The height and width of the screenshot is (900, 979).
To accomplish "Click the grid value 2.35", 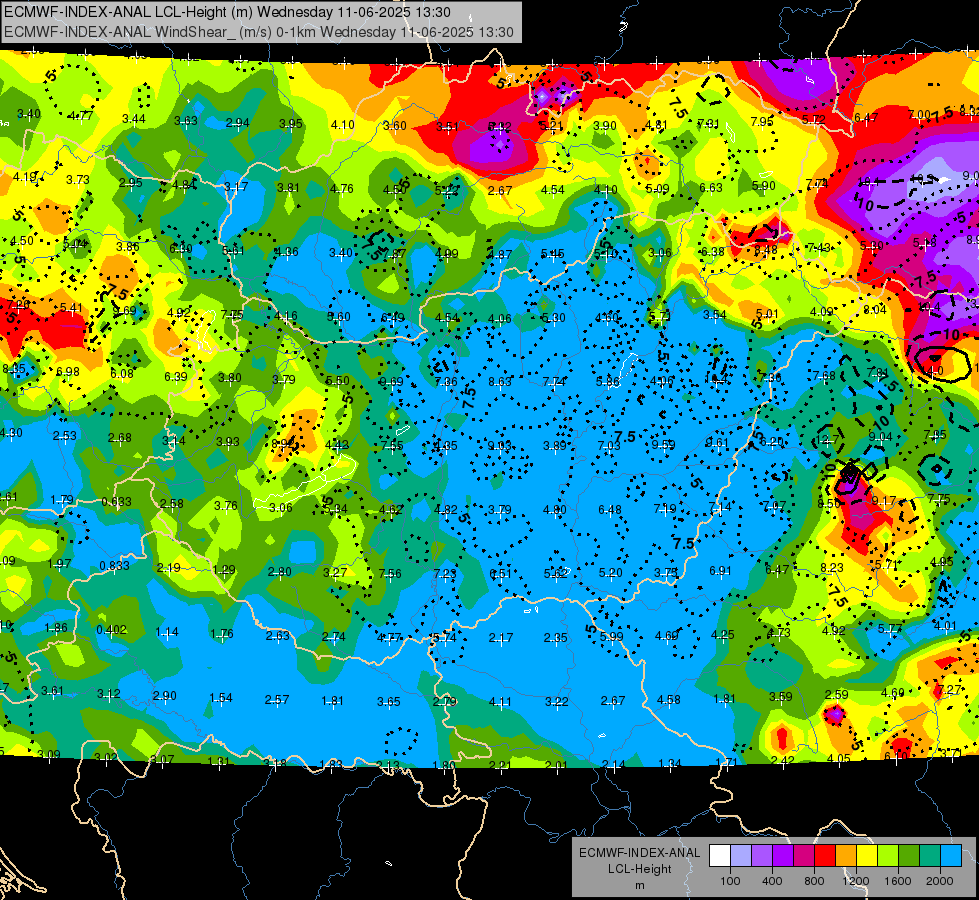I will [x=556, y=638].
